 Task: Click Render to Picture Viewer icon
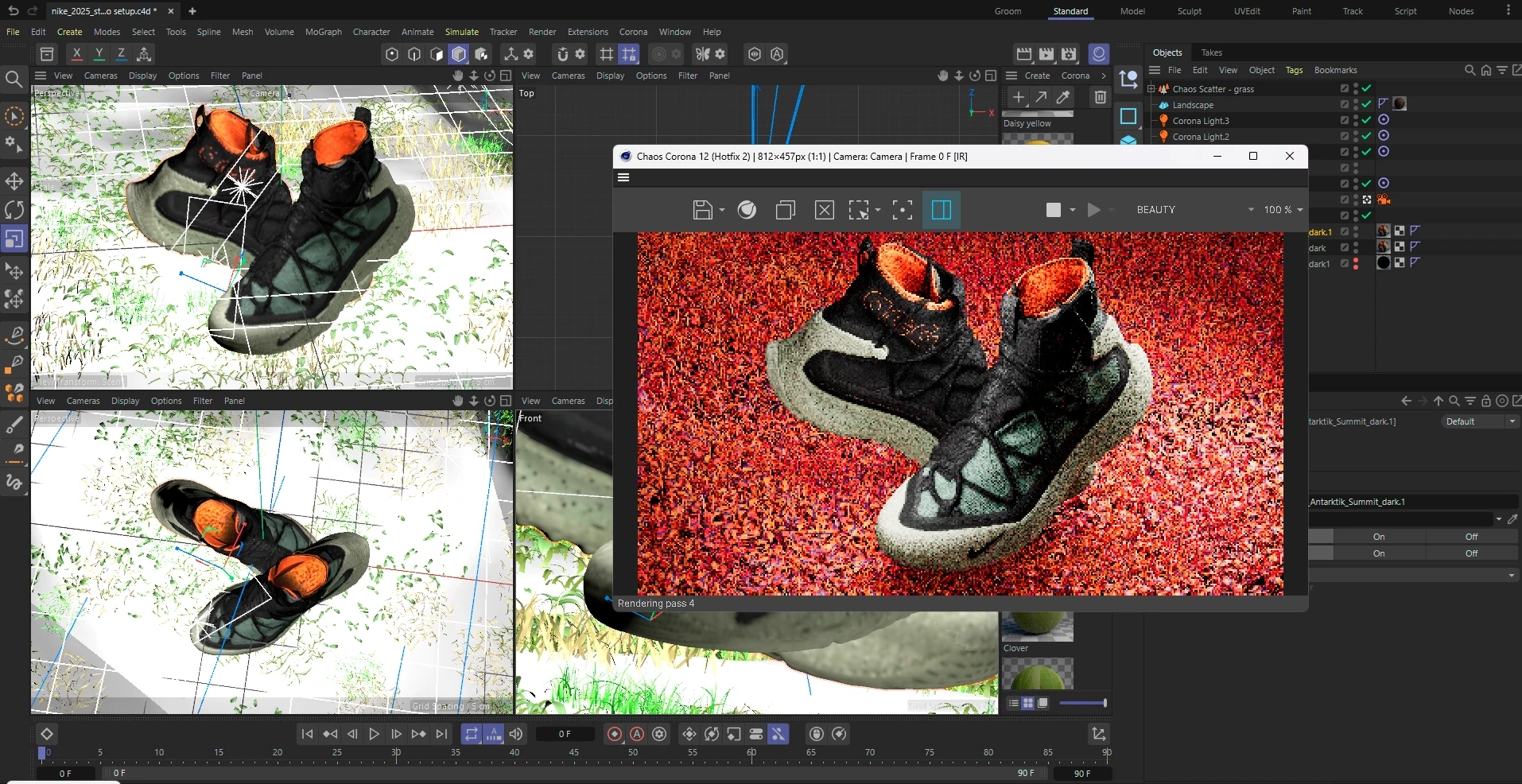pos(1046,54)
